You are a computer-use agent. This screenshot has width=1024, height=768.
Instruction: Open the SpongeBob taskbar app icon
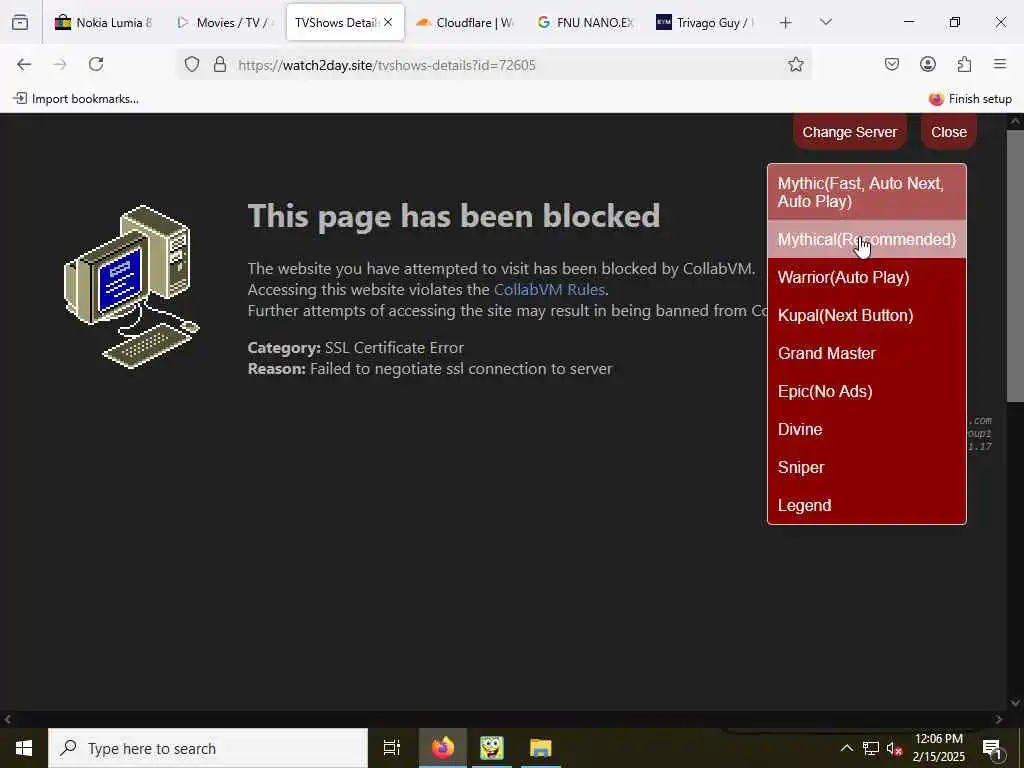(491, 748)
